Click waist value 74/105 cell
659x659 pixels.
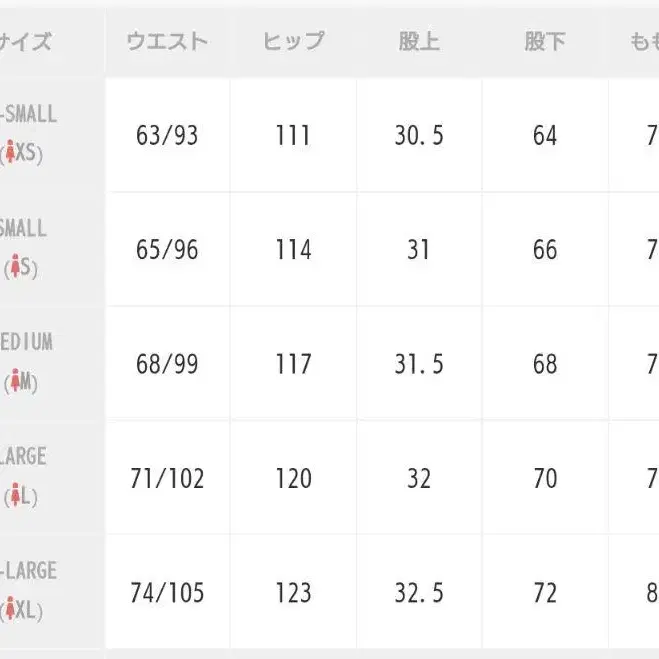[167, 593]
